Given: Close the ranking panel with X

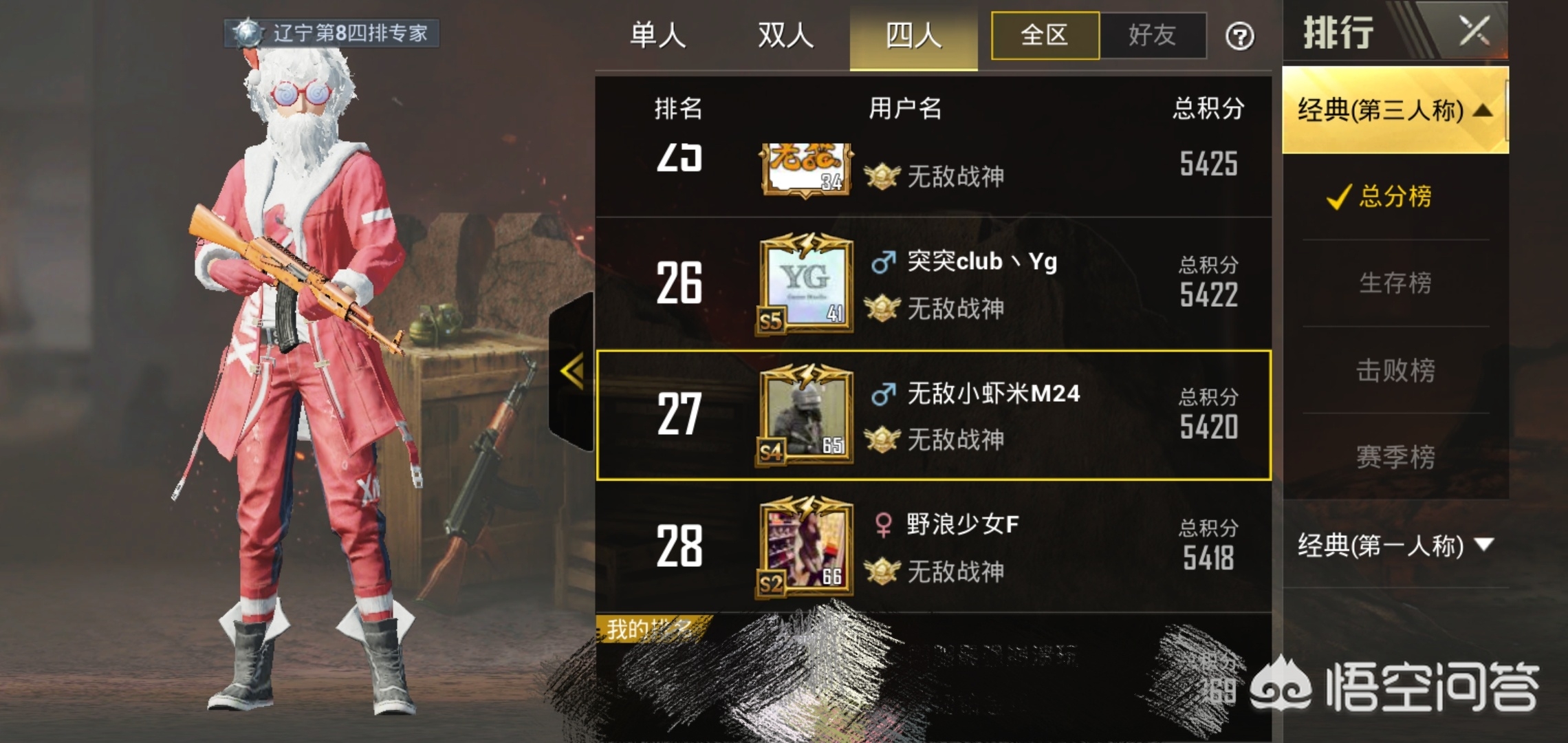Looking at the screenshot, I should pyautogui.click(x=1474, y=31).
